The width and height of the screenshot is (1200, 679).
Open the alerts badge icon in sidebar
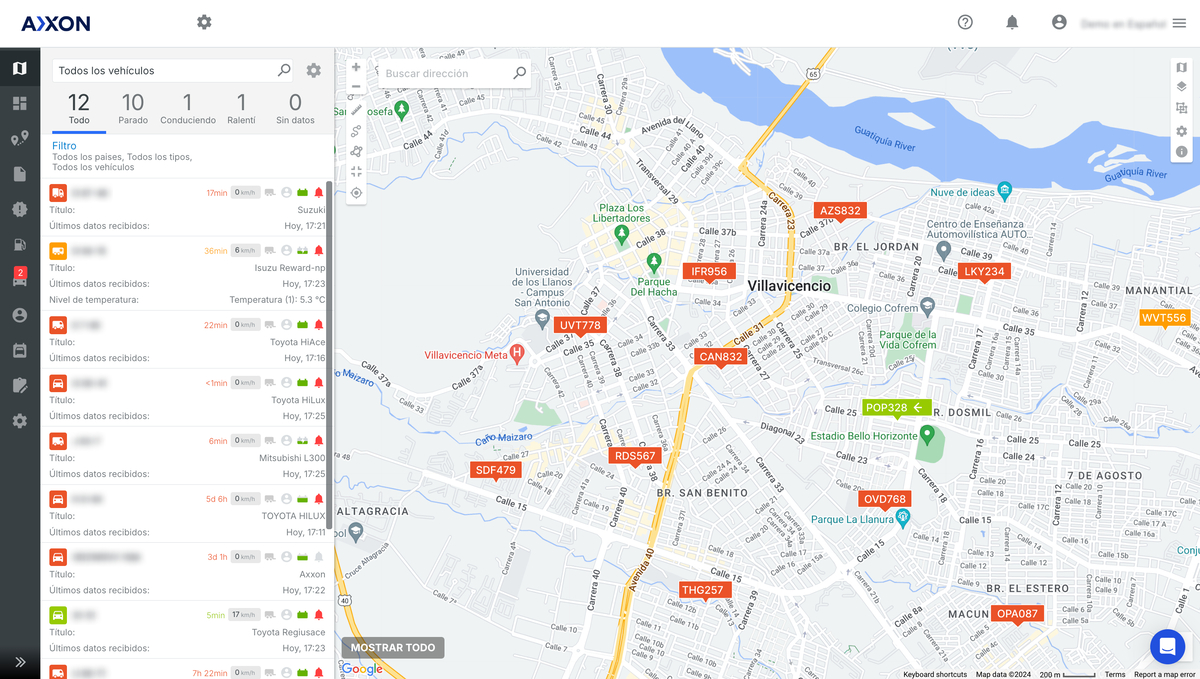pos(20,209)
